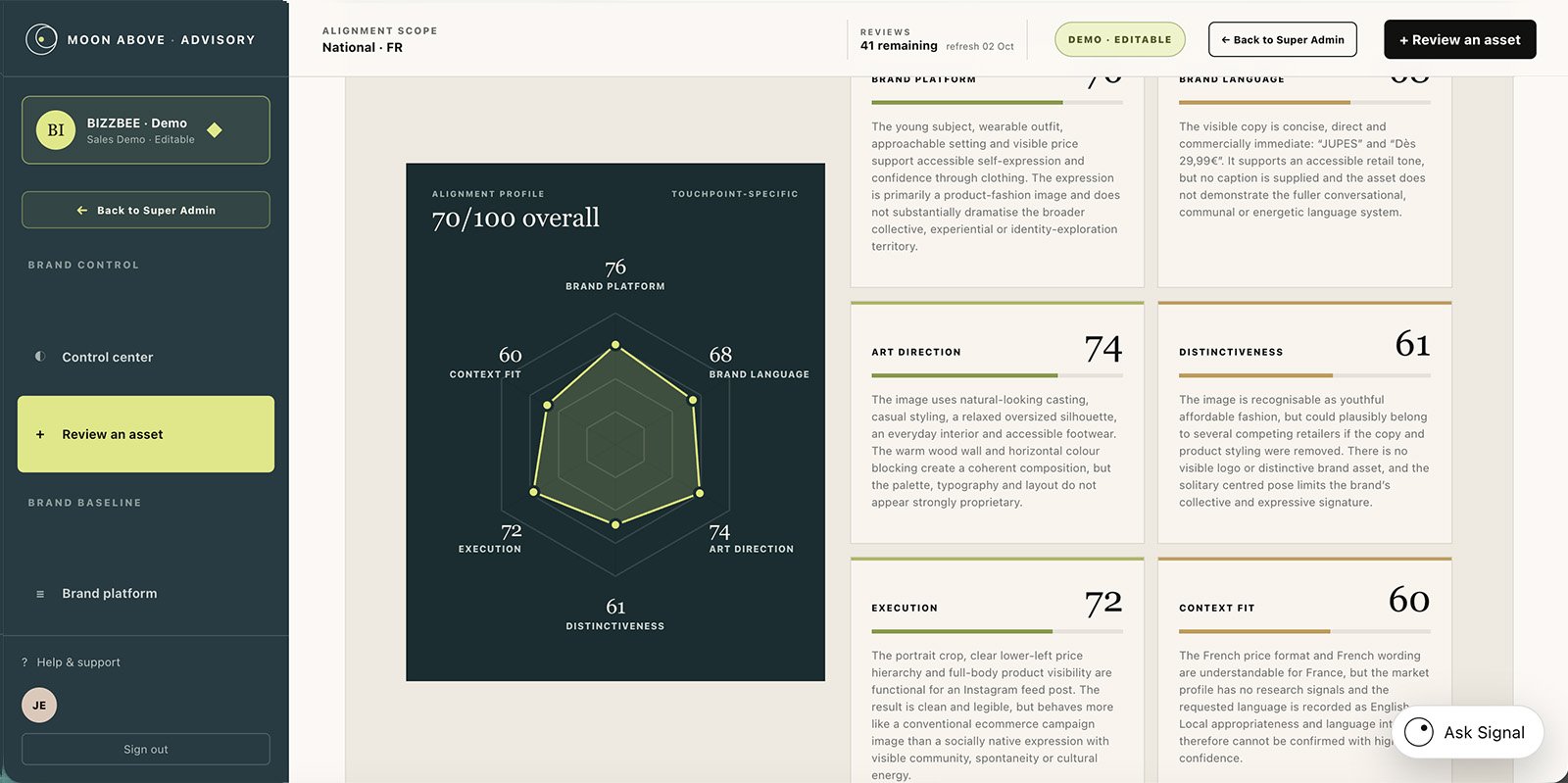Click the Ask Signal circular icon
1568x783 pixels.
pyautogui.click(x=1419, y=732)
